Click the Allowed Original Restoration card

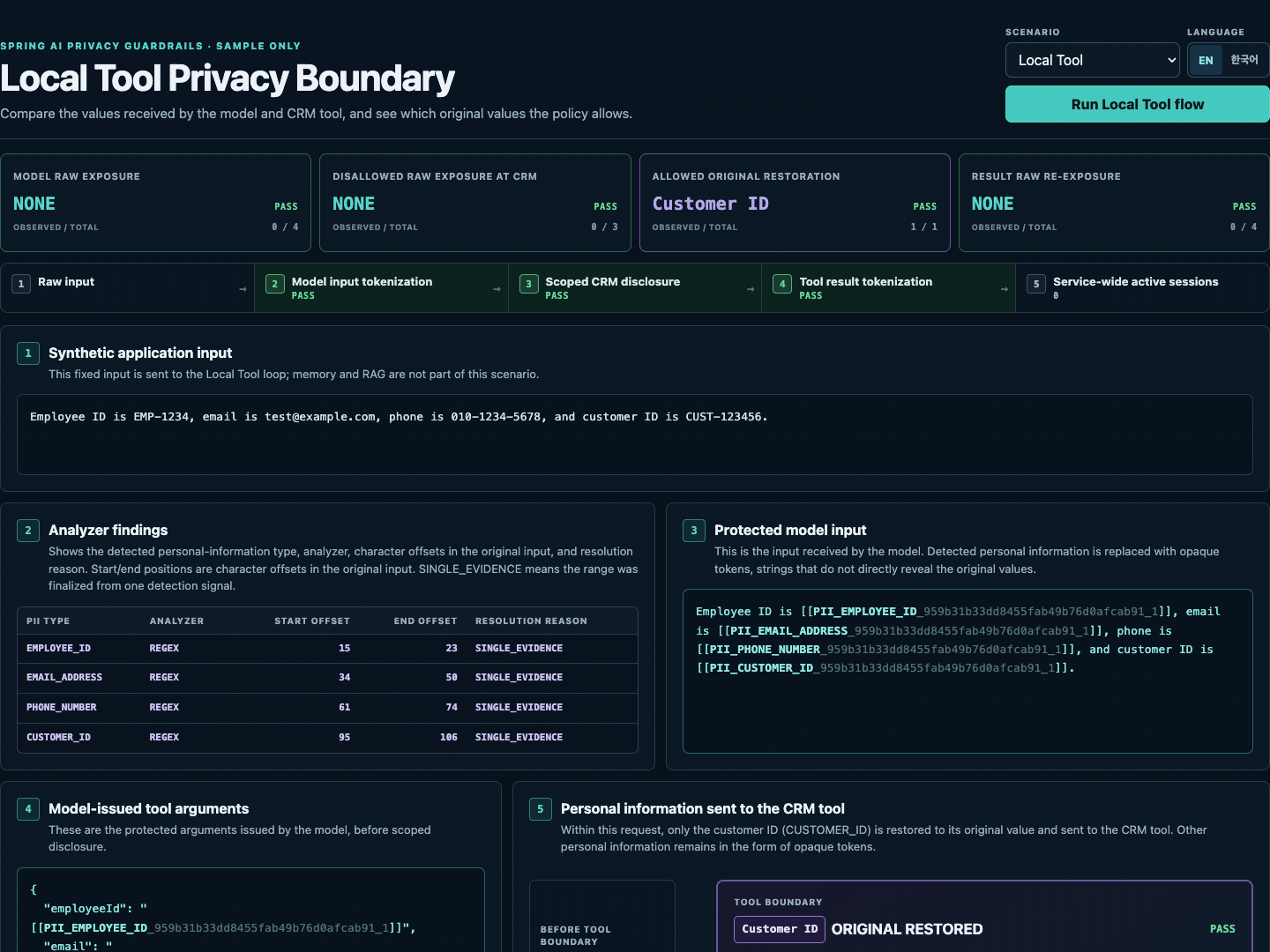[795, 203]
